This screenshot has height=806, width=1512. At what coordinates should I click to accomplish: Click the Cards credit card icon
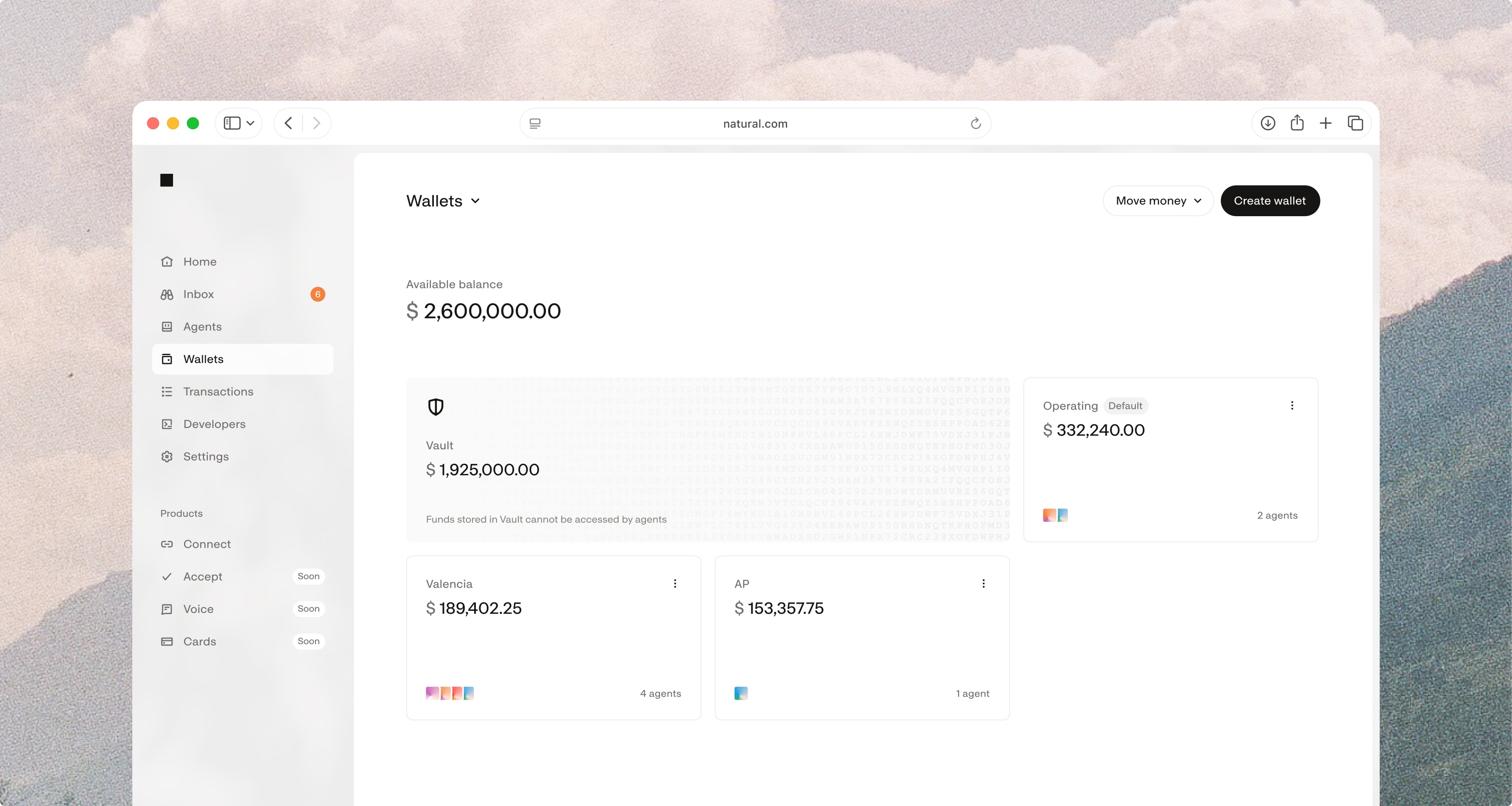(167, 642)
